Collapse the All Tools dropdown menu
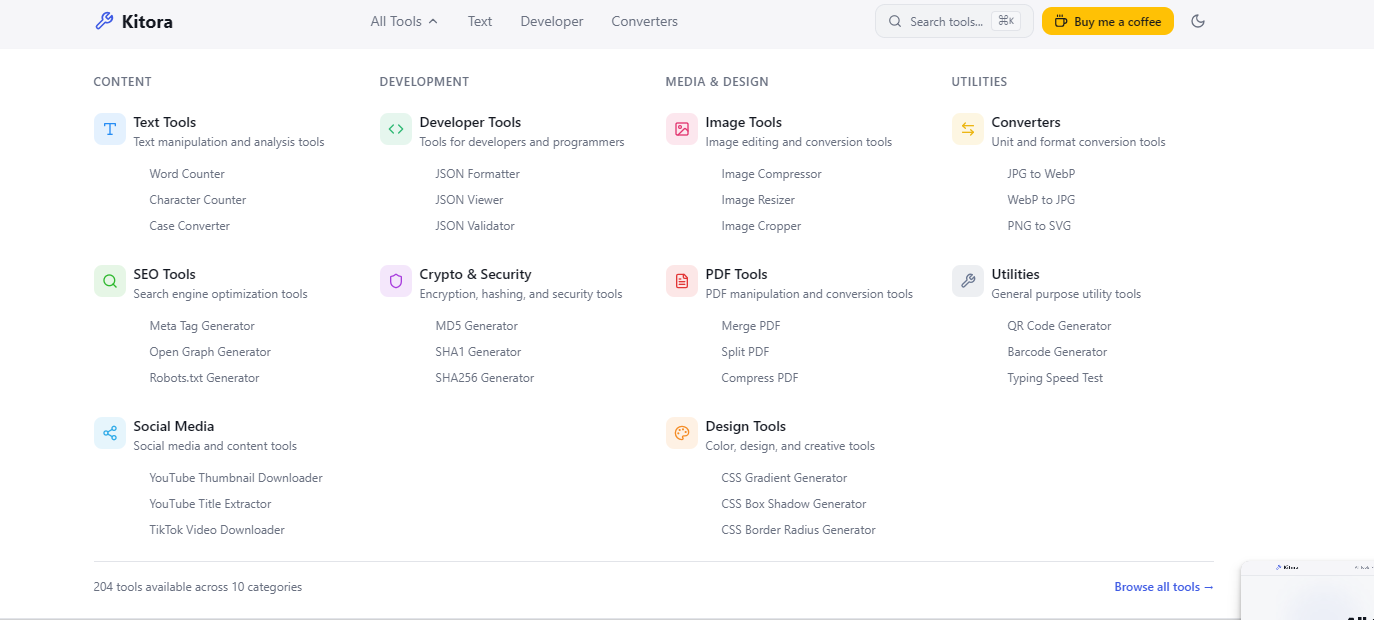The width and height of the screenshot is (1374, 620). click(404, 21)
